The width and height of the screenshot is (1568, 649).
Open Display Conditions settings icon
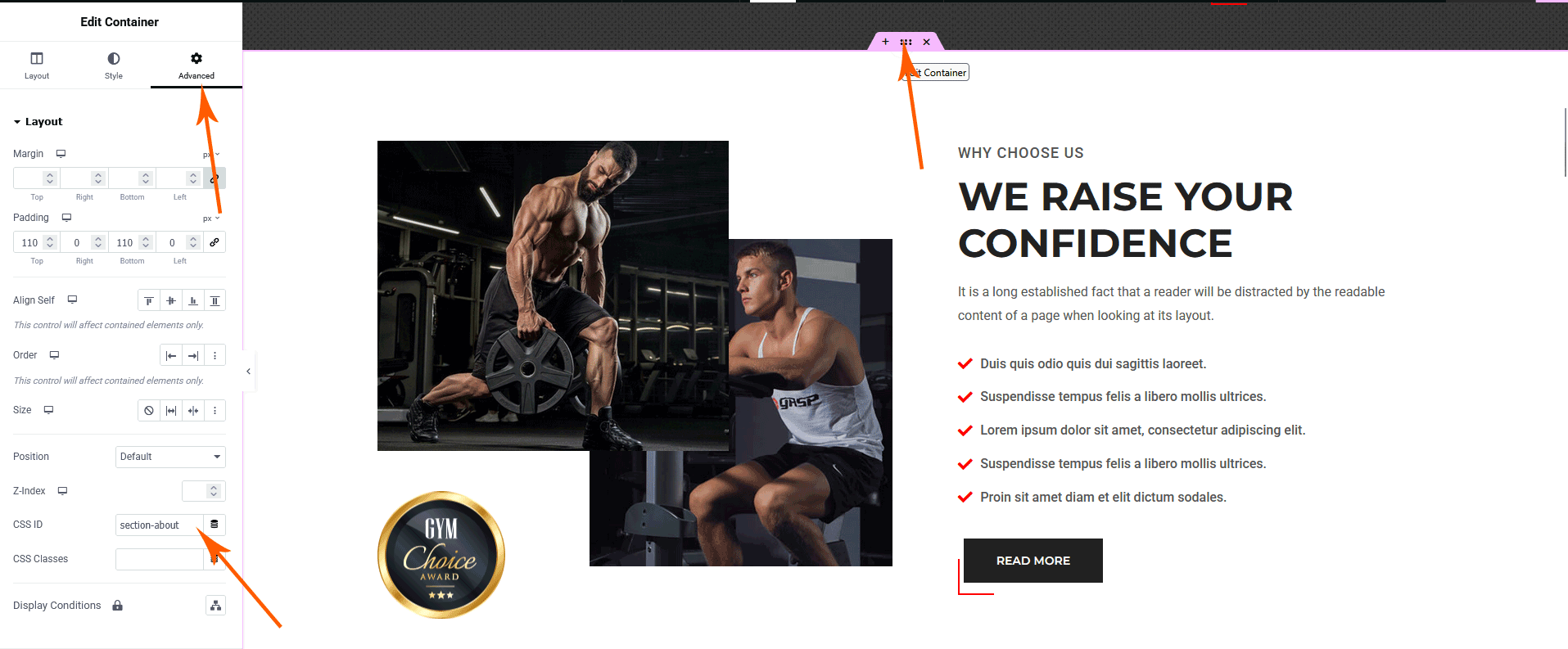[215, 606]
